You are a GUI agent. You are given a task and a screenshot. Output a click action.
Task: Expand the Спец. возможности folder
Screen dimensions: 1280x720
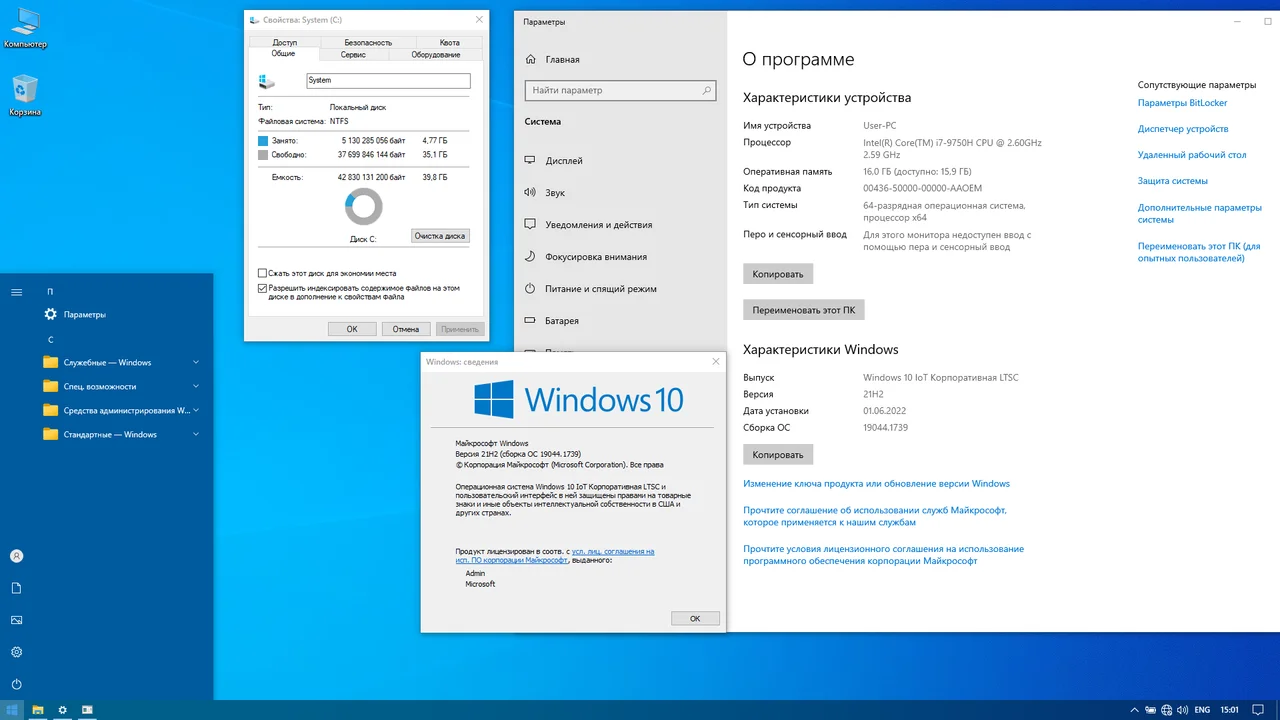(121, 386)
